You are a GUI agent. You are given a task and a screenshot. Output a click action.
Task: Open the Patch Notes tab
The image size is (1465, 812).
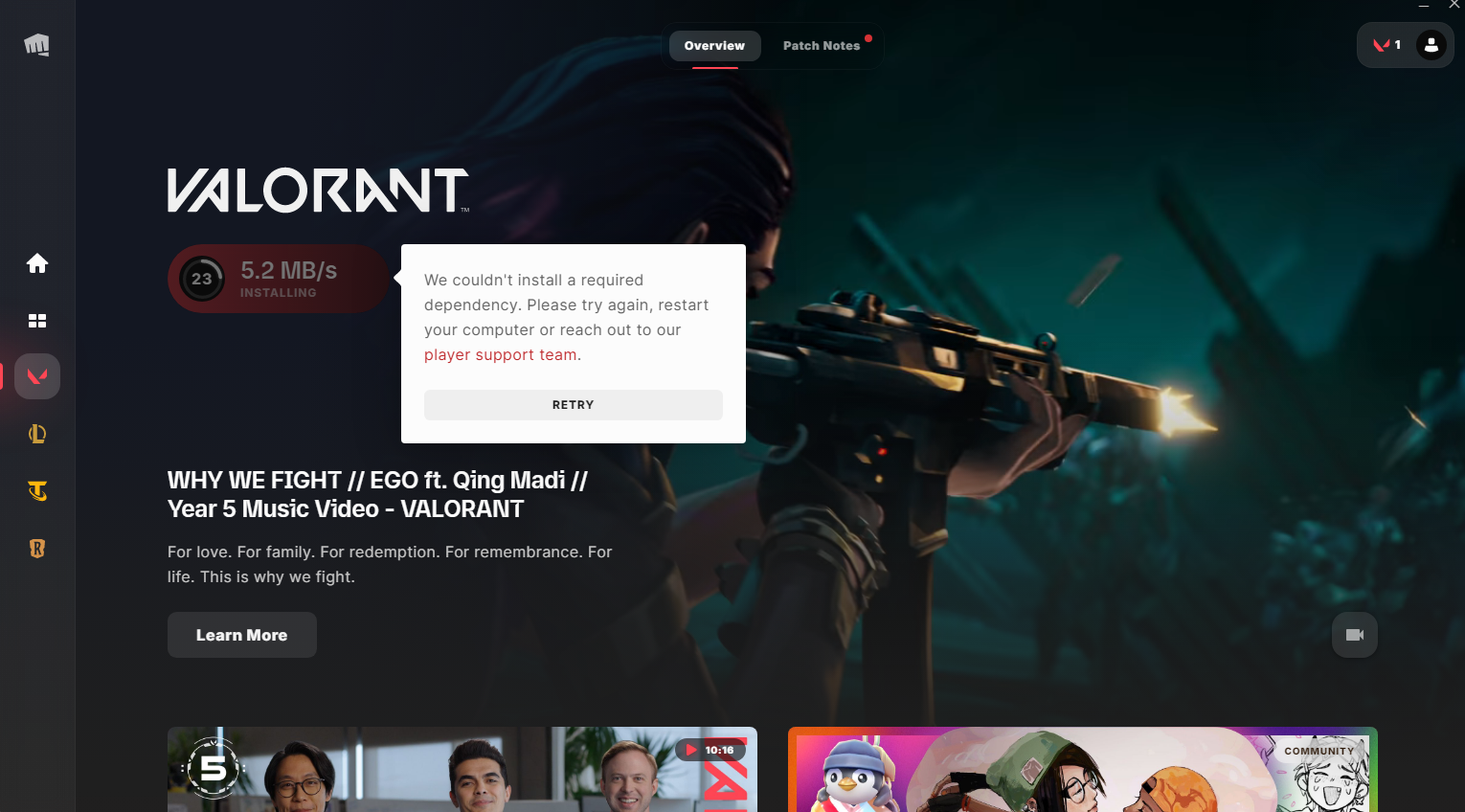click(822, 46)
